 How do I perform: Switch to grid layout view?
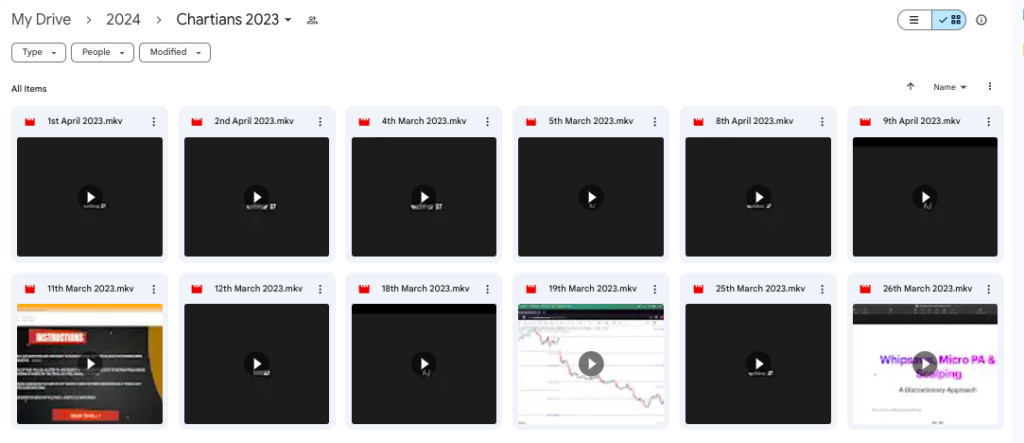[948, 20]
